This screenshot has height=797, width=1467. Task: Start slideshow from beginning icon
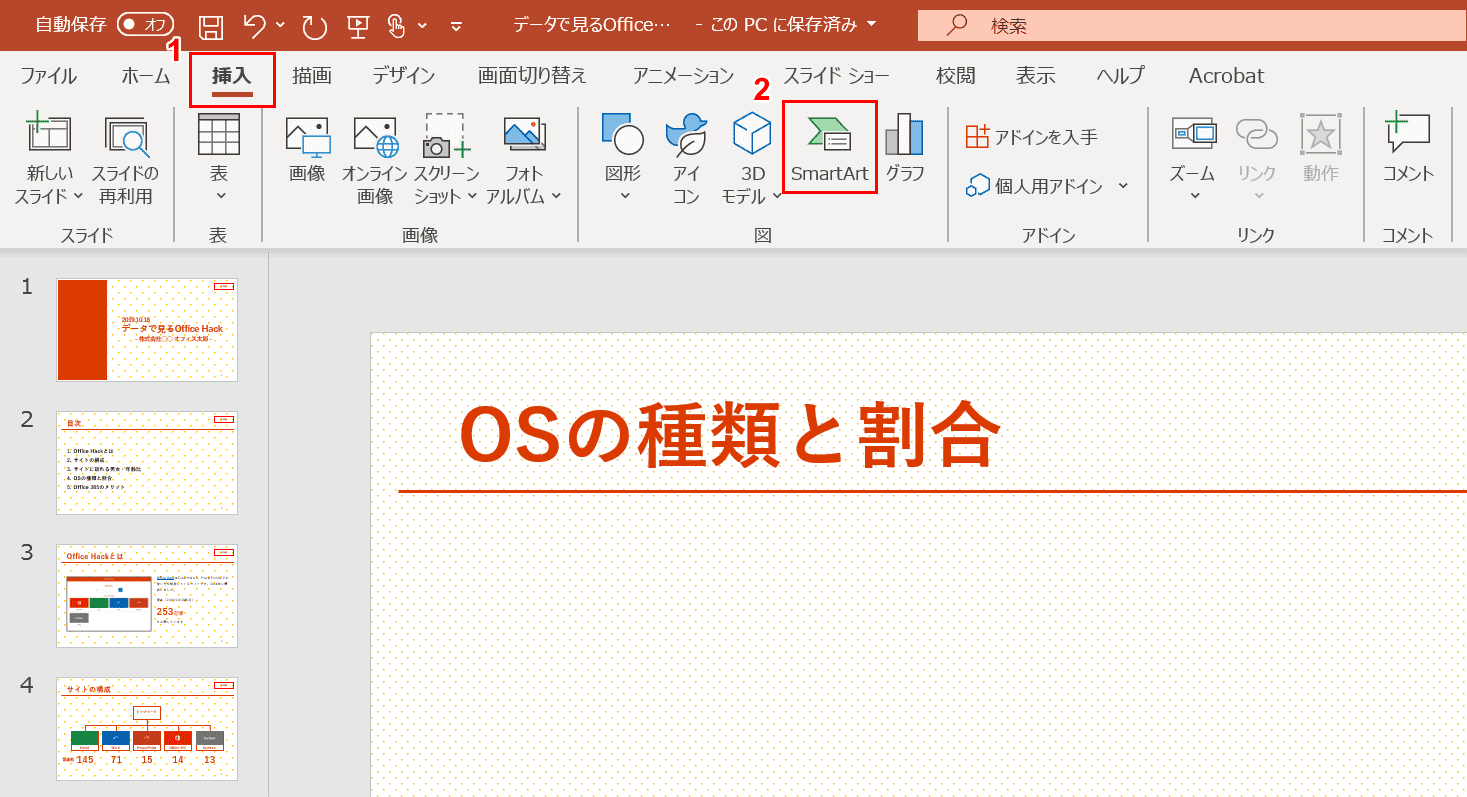(356, 26)
